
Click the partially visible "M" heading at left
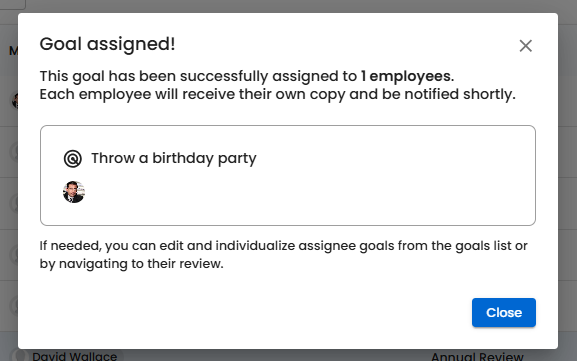click(x=13, y=50)
